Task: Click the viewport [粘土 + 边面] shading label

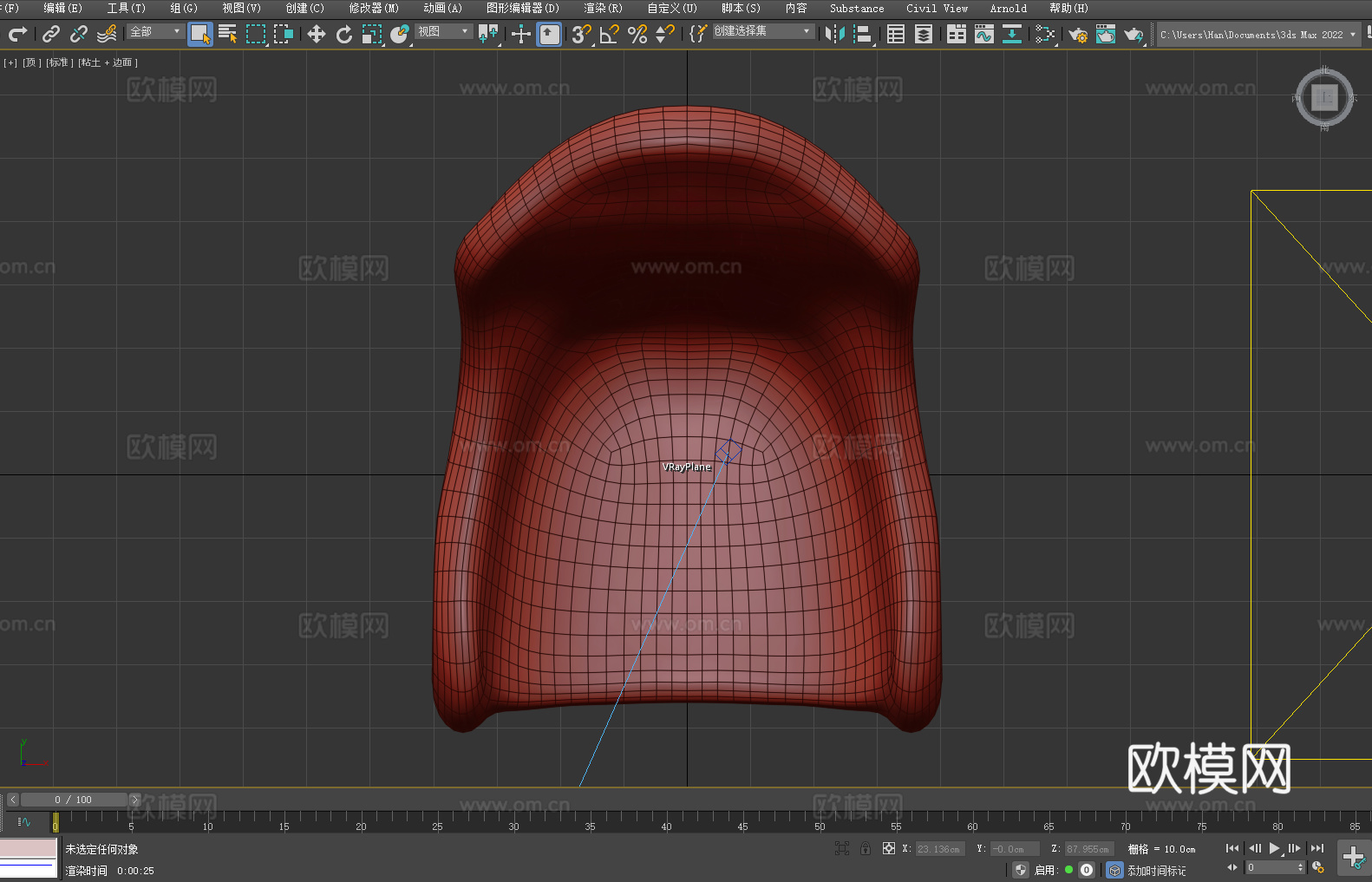Action: pos(108,62)
